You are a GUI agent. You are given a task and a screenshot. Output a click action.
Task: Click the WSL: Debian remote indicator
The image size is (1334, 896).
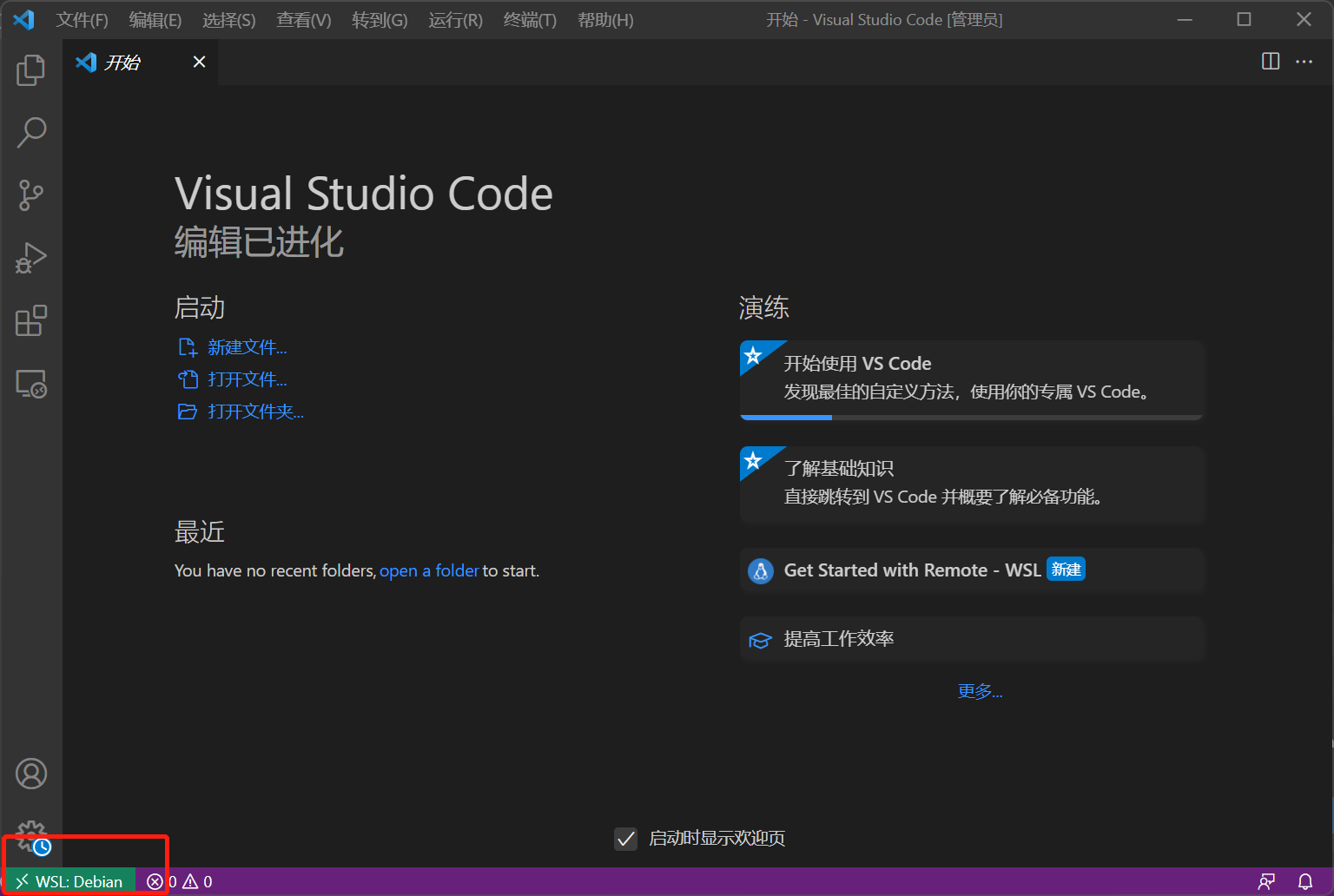pos(69,881)
